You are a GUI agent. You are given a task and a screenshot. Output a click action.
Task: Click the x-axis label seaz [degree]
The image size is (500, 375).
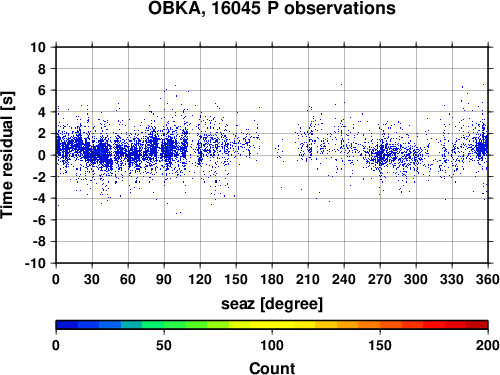click(272, 304)
